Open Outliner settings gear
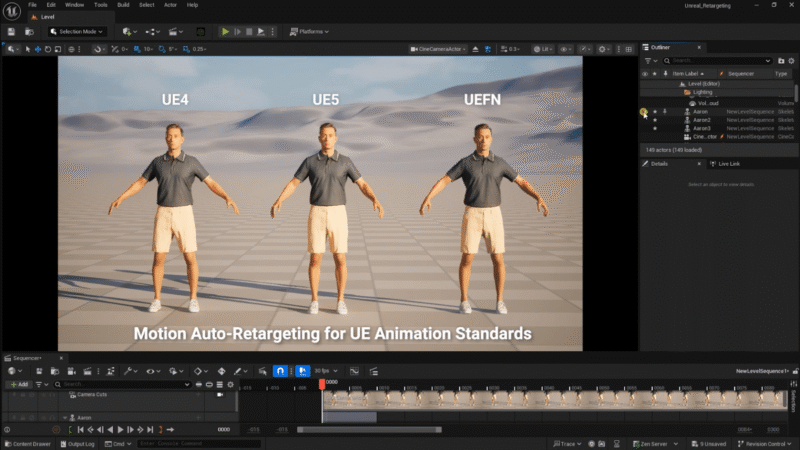Screen dimensions: 800x450 791,61
